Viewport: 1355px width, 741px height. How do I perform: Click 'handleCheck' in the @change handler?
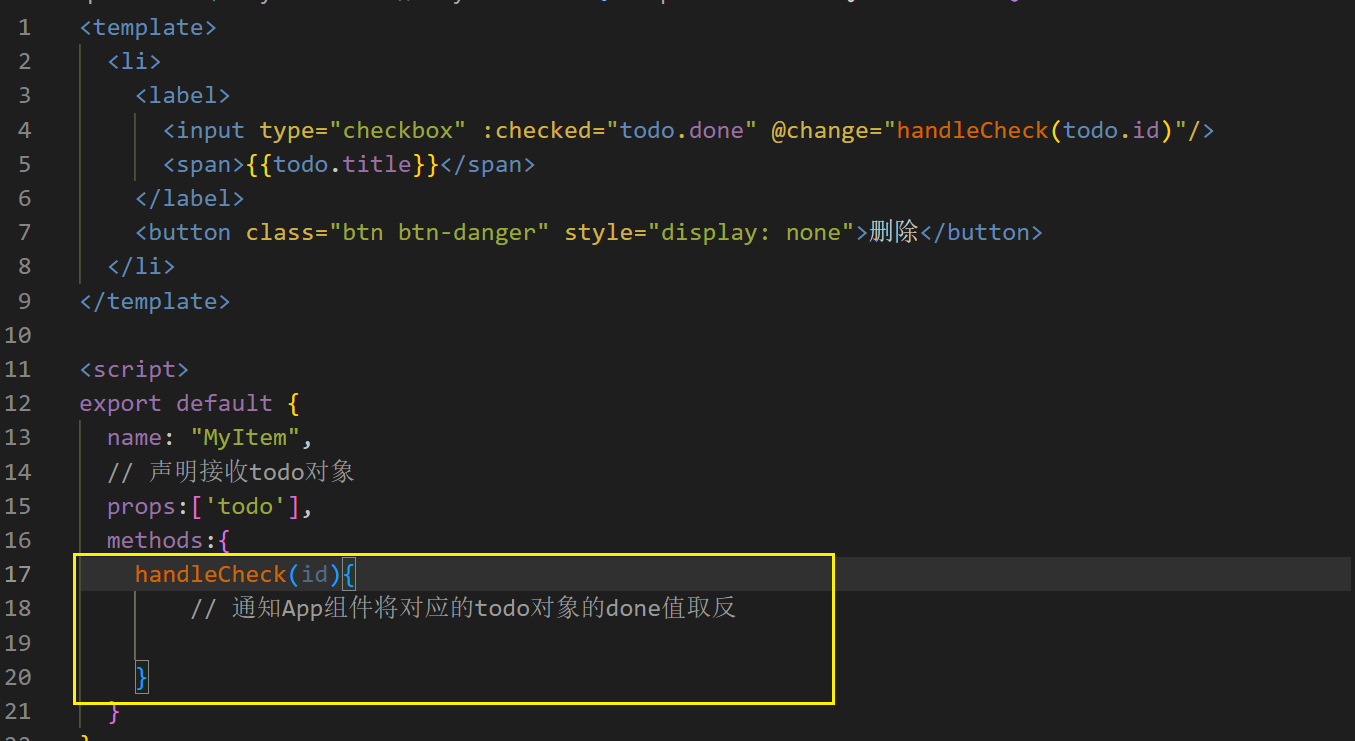972,130
